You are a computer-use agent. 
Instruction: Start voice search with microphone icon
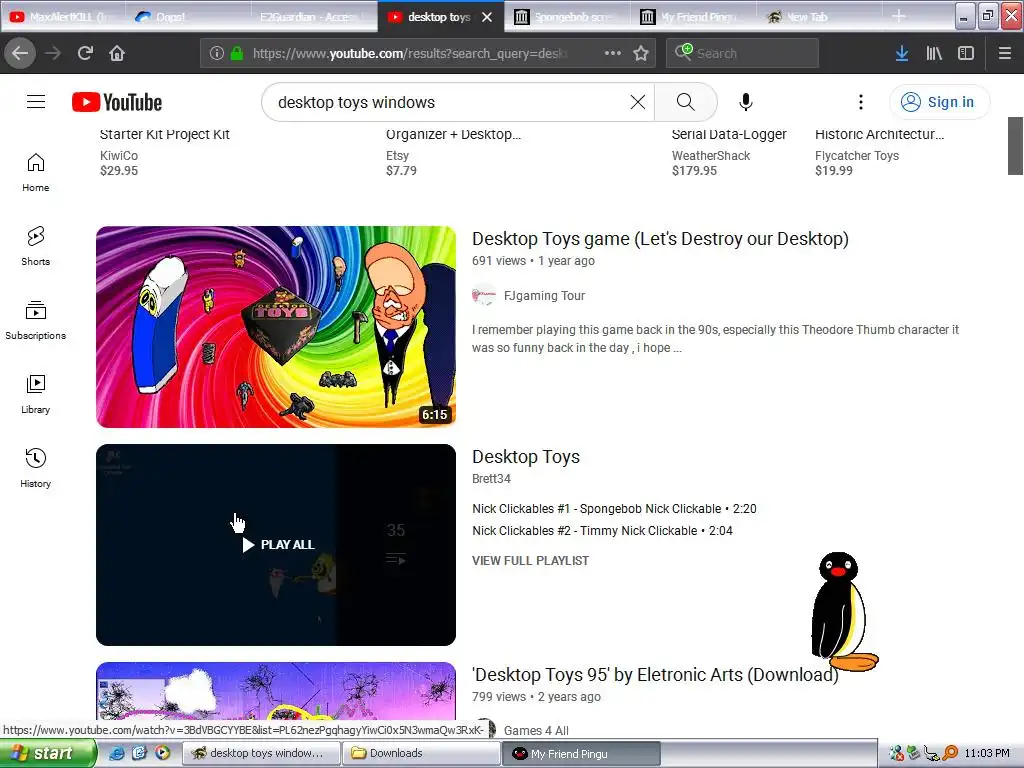tap(746, 102)
